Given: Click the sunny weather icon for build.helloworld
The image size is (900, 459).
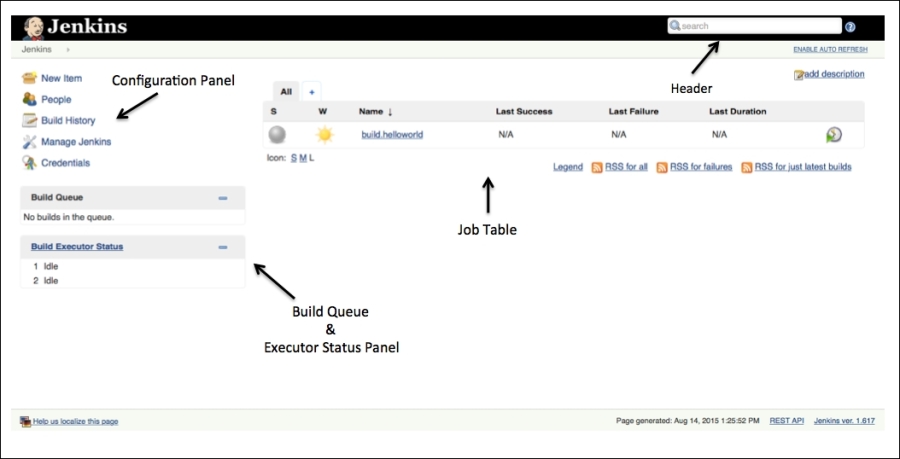Looking at the screenshot, I should pos(324,135).
